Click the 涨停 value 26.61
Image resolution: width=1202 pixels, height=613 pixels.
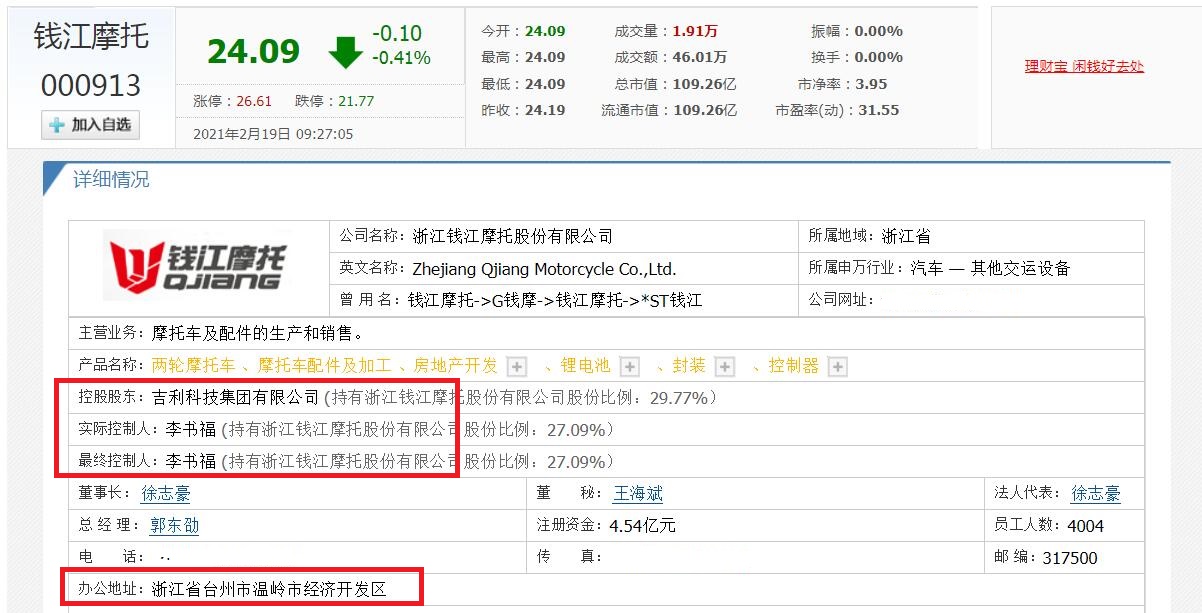coord(254,101)
